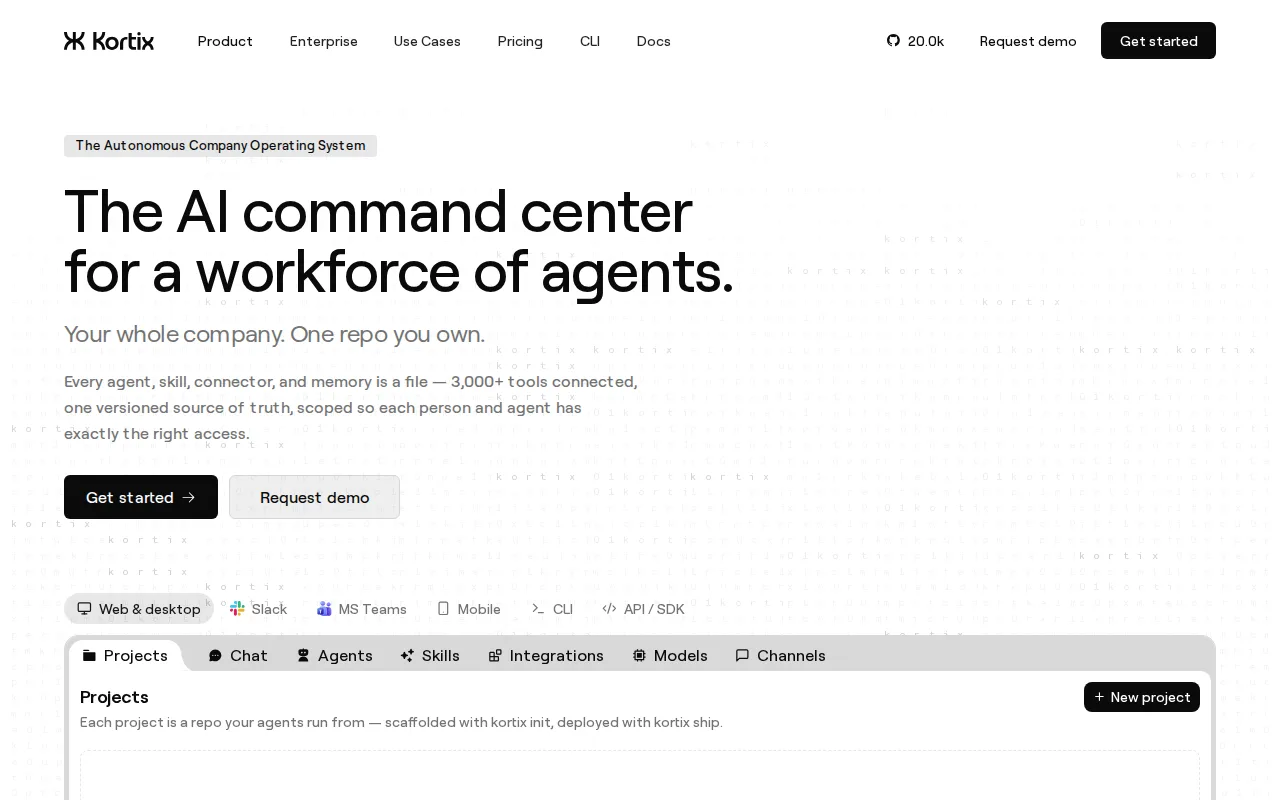Choose the Slack logo icon

(x=237, y=609)
